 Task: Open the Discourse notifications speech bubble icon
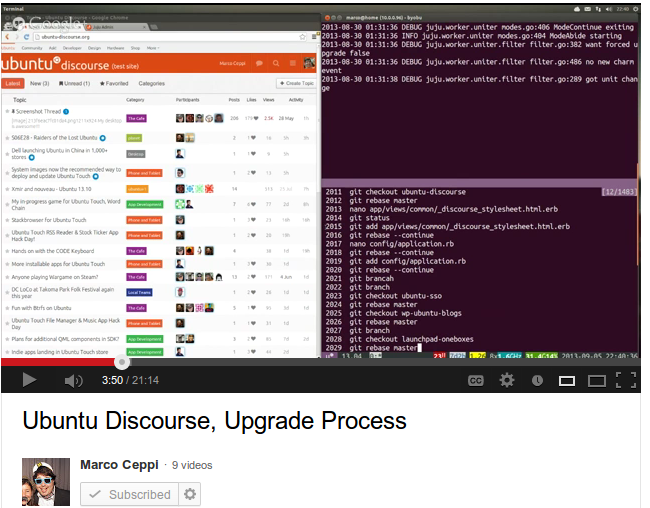[260, 63]
